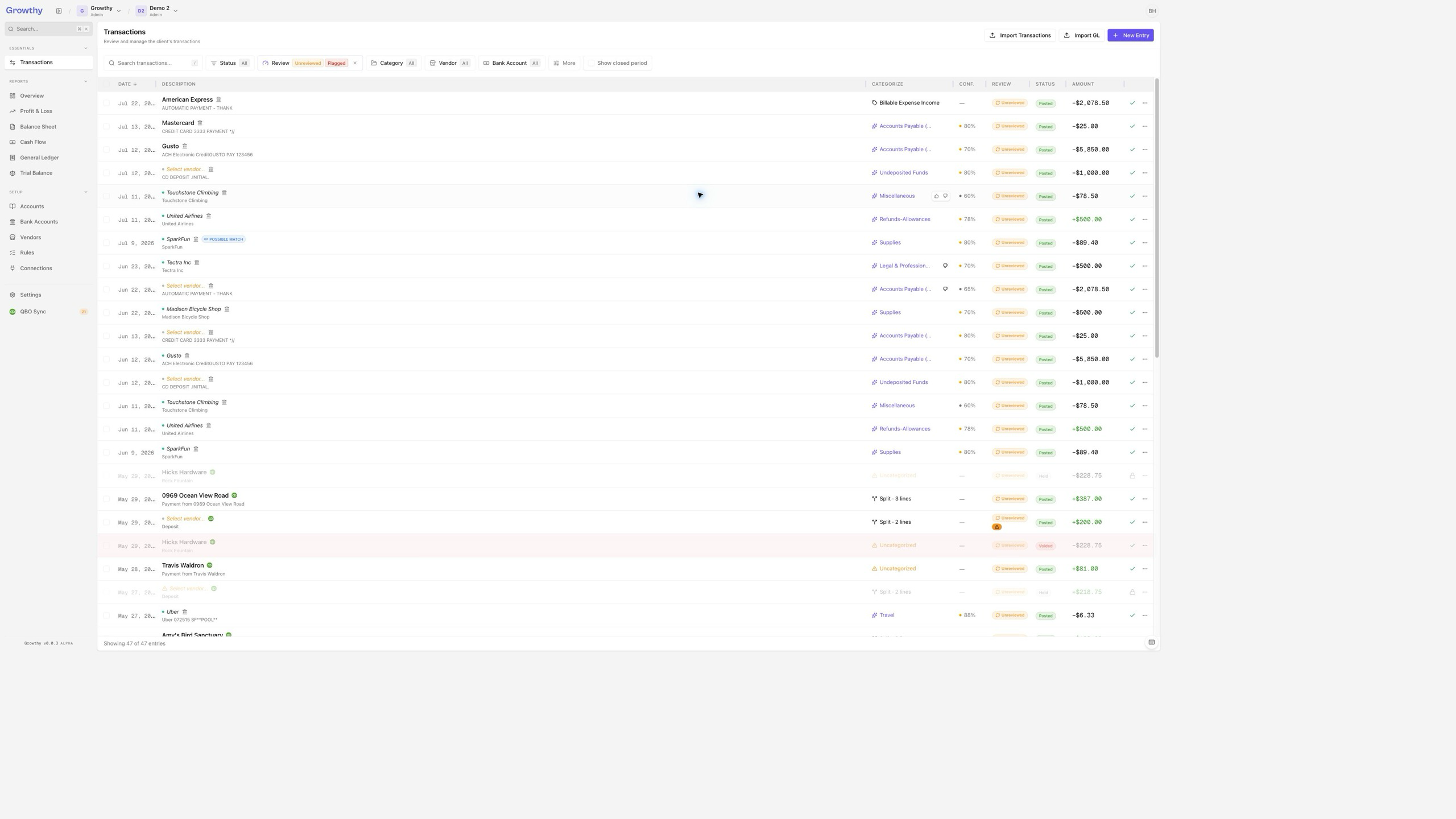The image size is (1456, 819).
Task: Click the warning flag icon on Deposit row
Action: click(996, 527)
